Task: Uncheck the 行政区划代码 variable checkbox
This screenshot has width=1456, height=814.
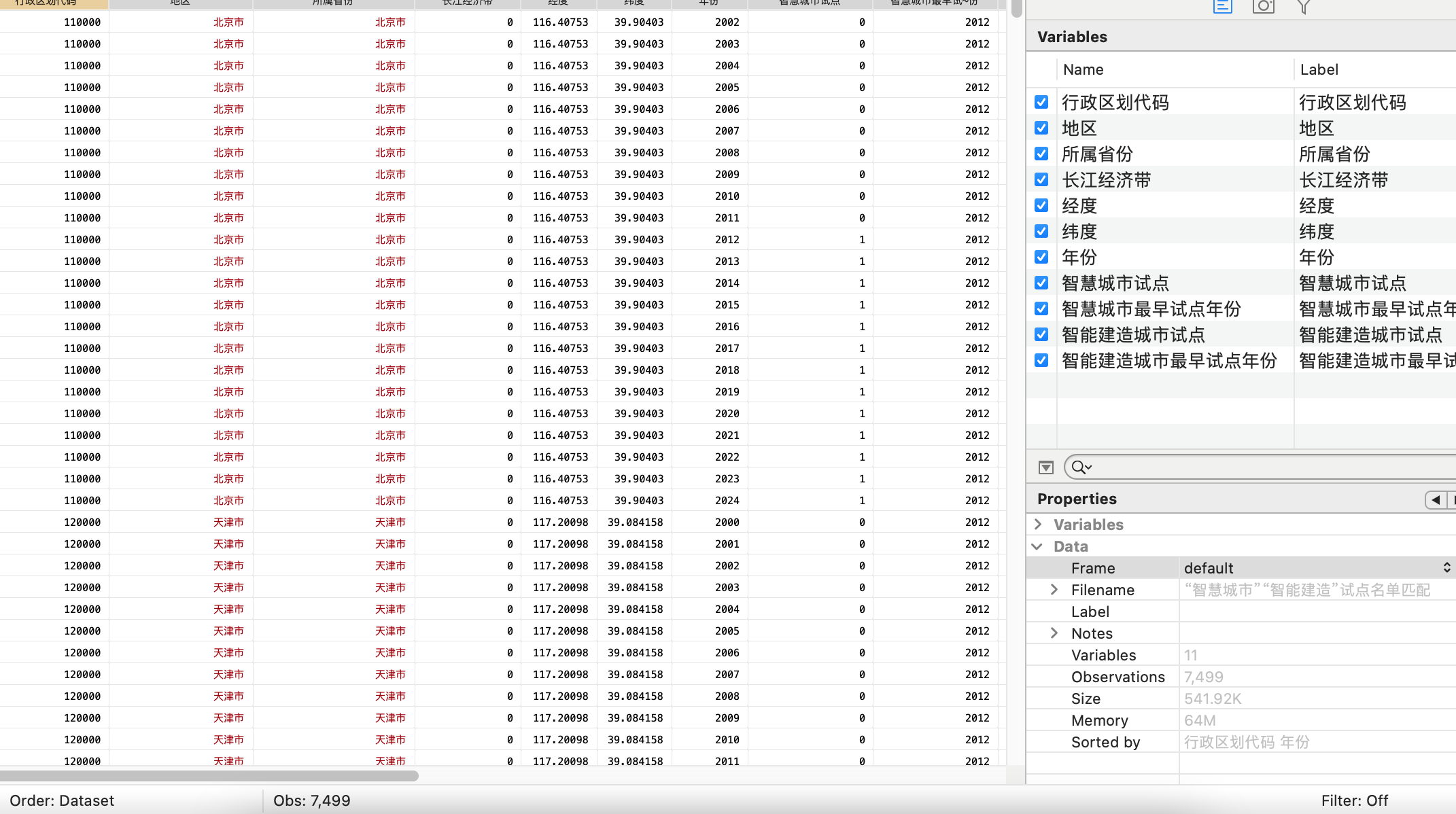Action: click(1041, 102)
